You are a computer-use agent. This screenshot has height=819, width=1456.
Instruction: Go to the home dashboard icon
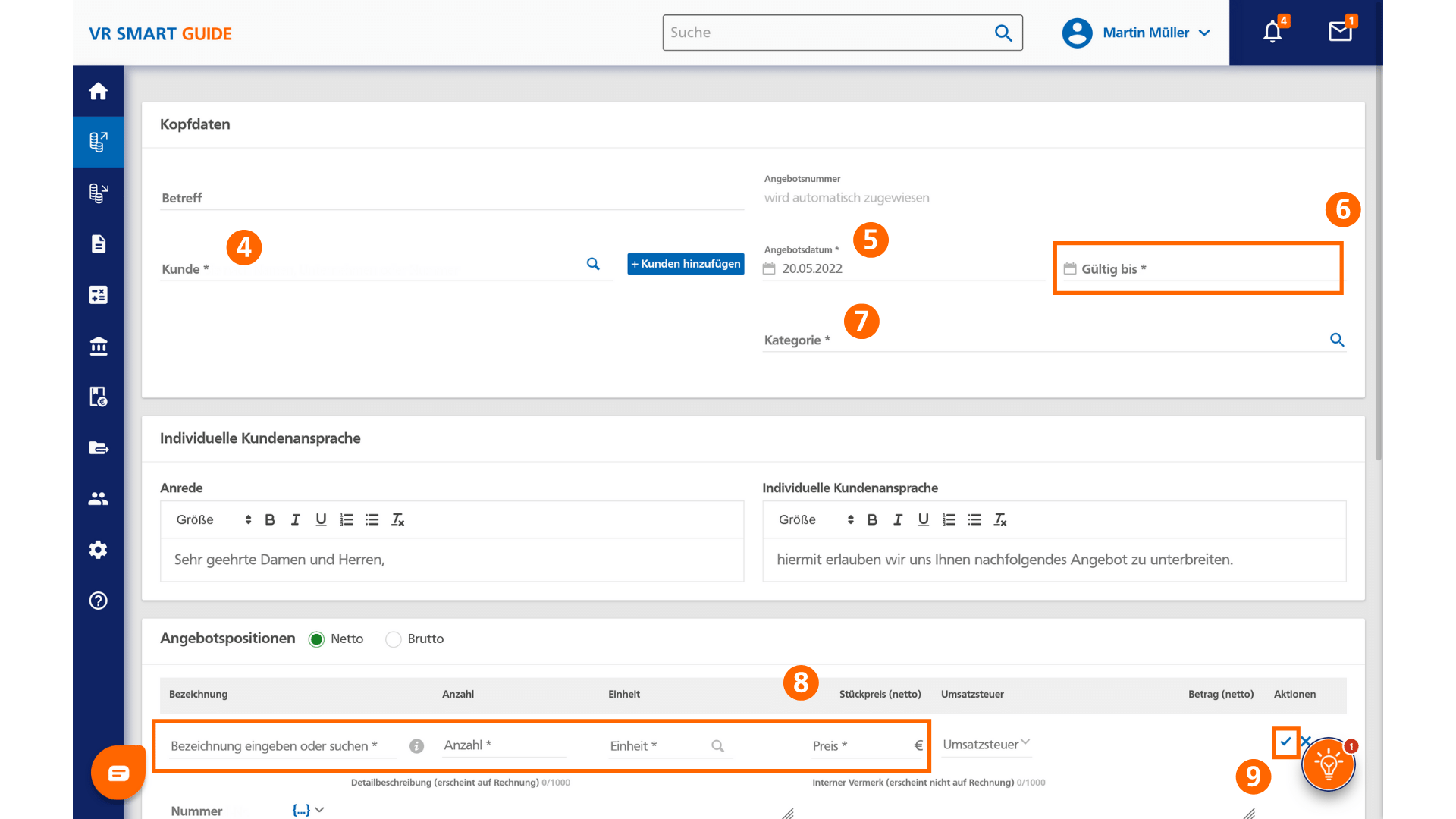[98, 91]
